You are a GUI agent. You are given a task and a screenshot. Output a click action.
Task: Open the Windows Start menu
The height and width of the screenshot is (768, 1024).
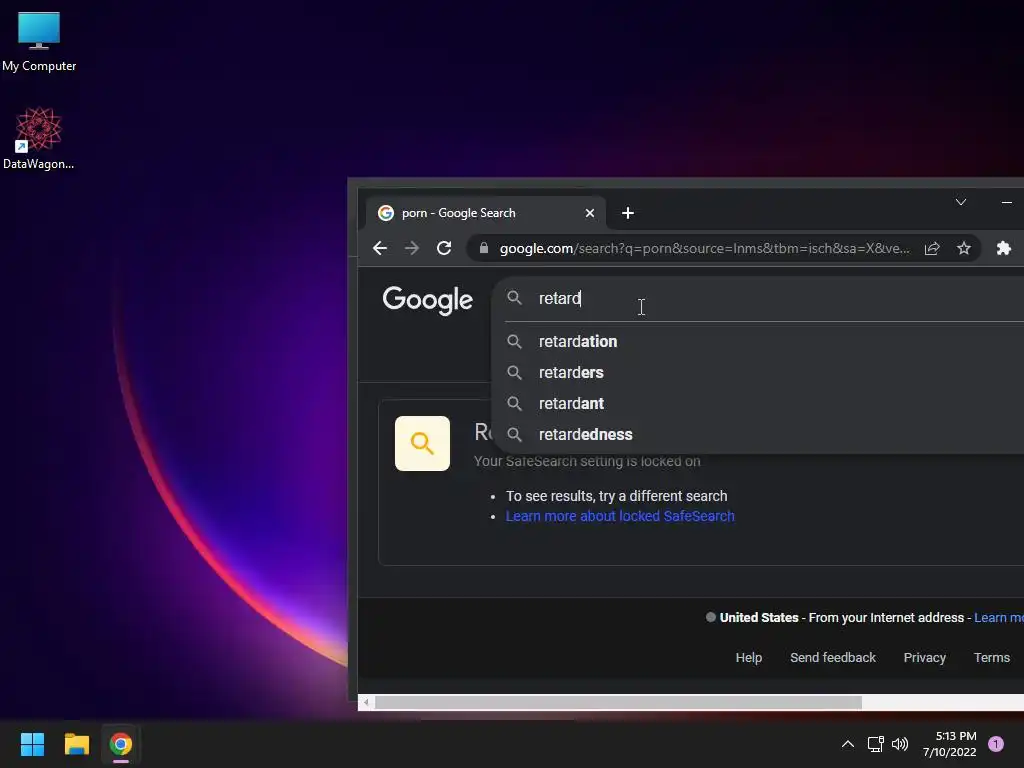pyautogui.click(x=32, y=744)
